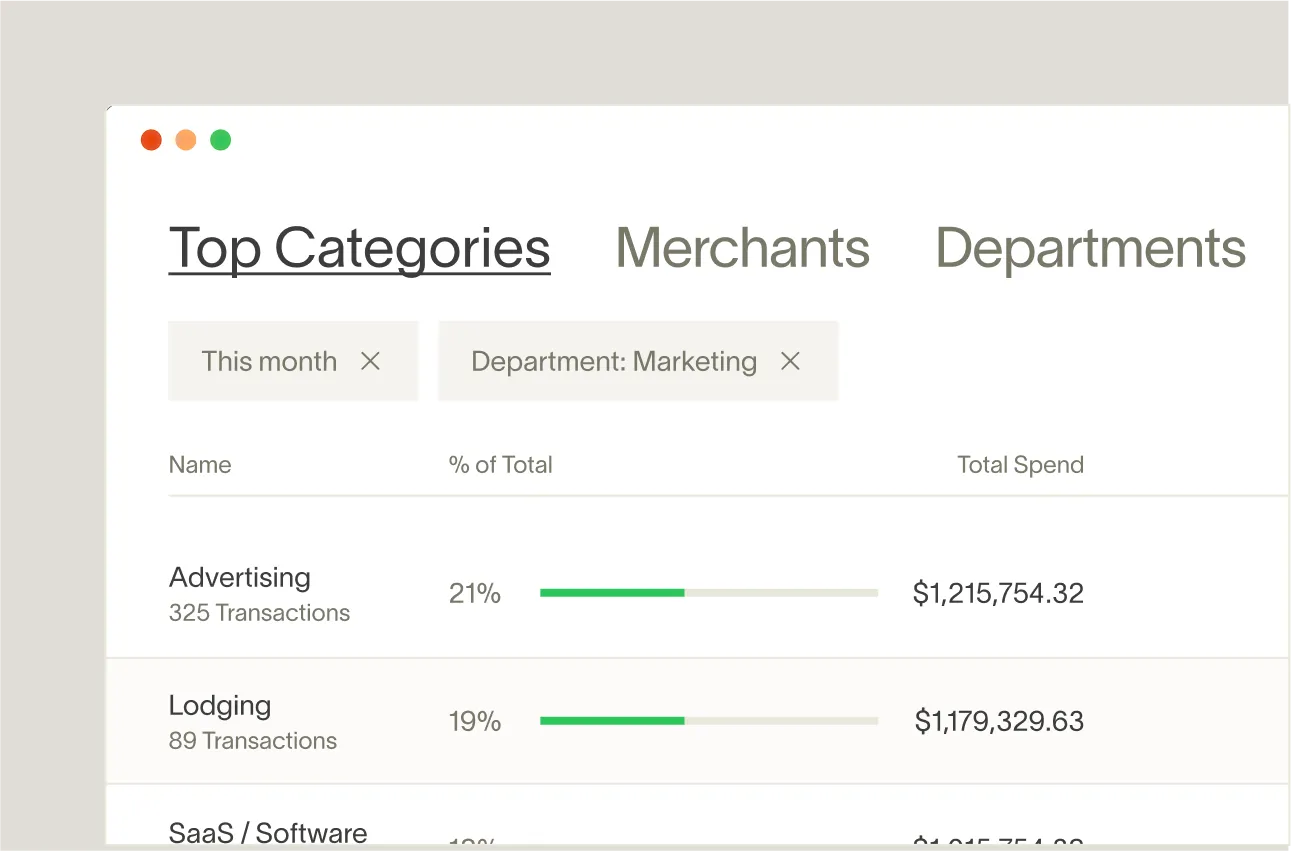Click the Advertising 21% progress bar
The height and width of the screenshot is (851, 1291).
(708, 593)
